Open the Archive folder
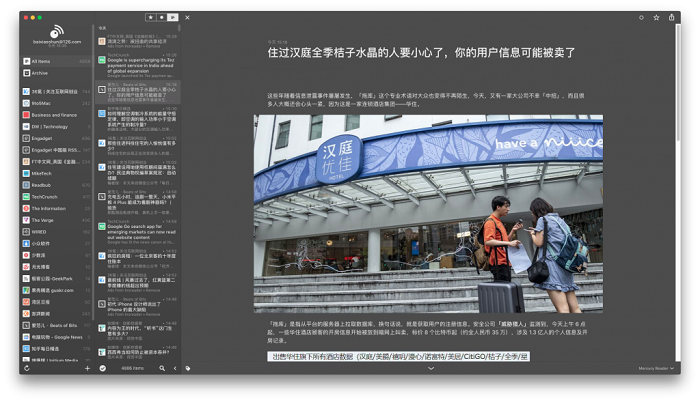 pos(57,73)
